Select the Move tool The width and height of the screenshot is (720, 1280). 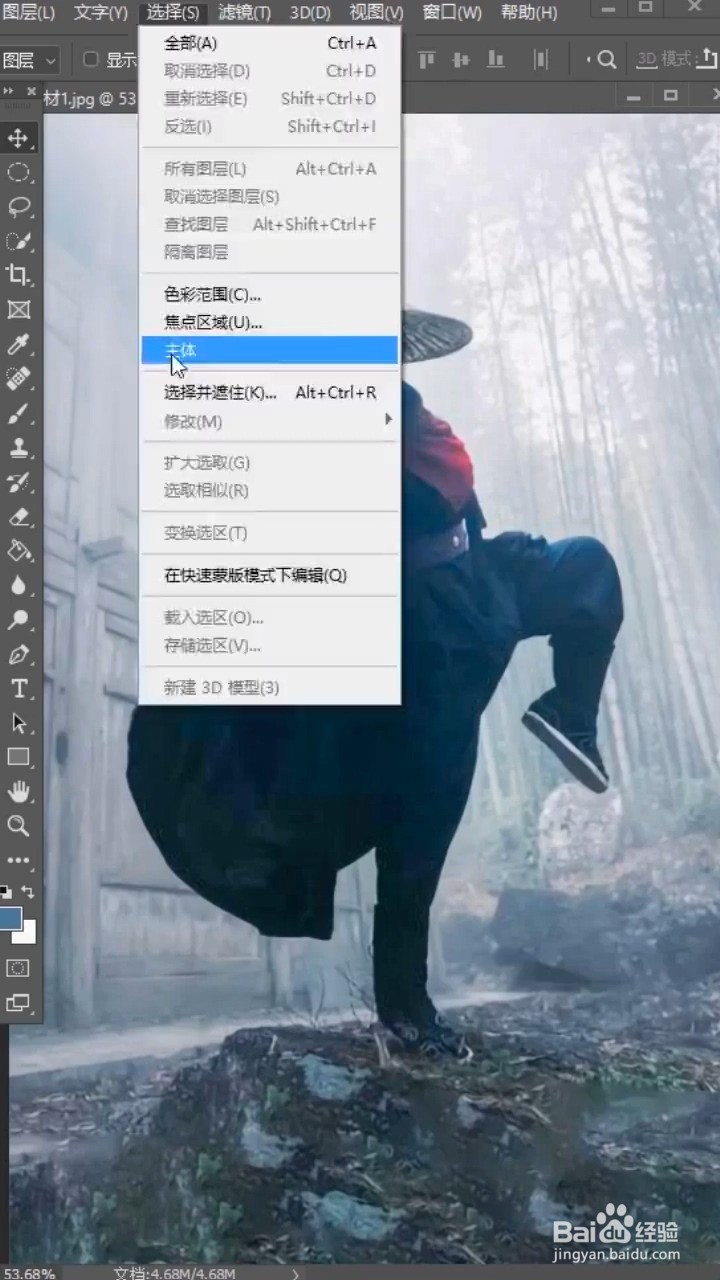tap(19, 138)
